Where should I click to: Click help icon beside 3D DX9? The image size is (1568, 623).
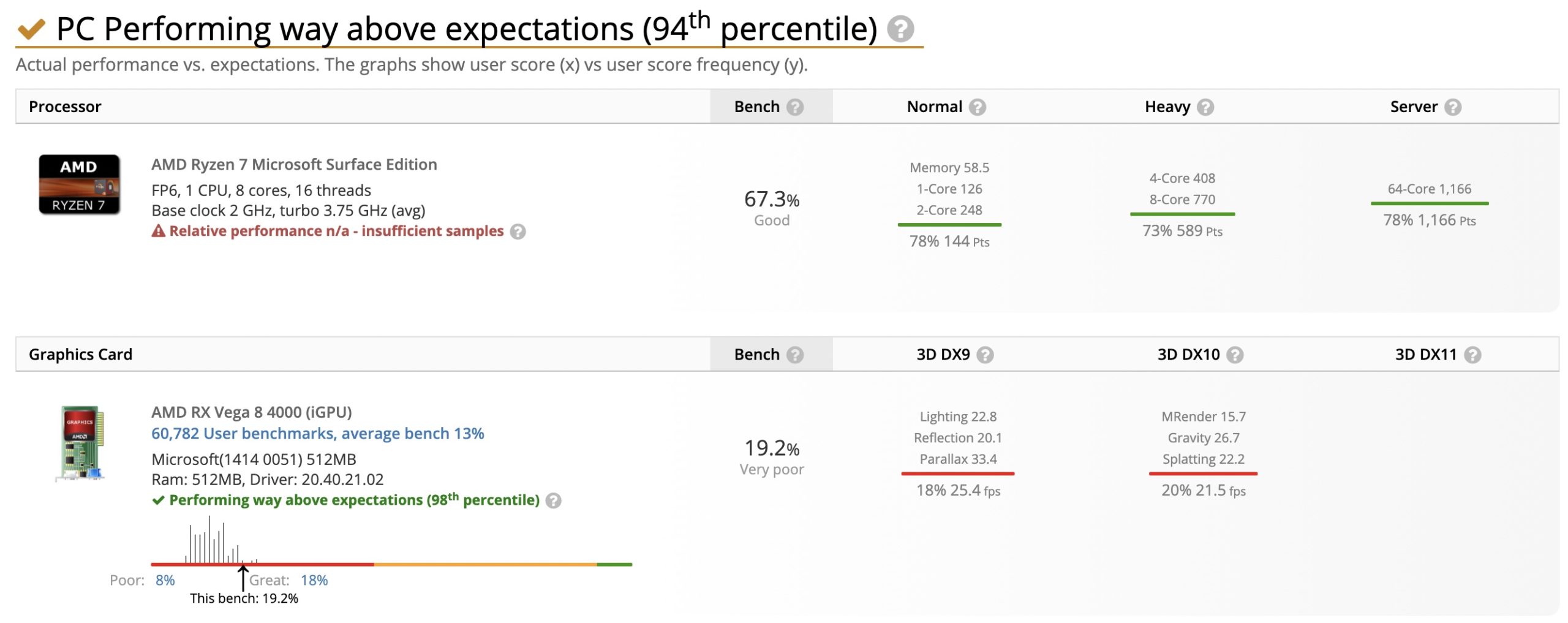(x=985, y=355)
